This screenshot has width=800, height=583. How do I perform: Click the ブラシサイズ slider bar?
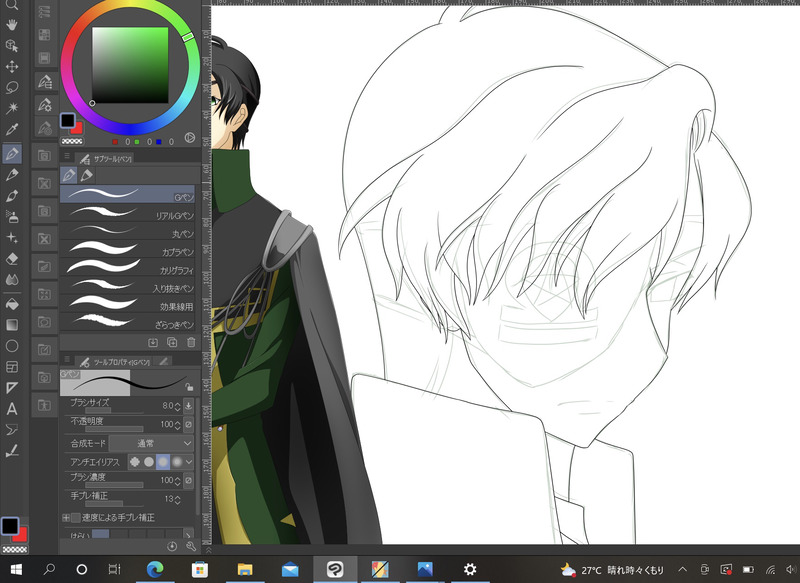tap(114, 411)
